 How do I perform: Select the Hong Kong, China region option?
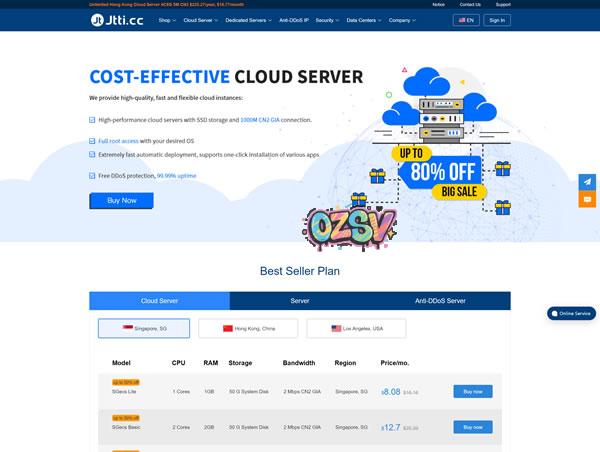[249, 328]
